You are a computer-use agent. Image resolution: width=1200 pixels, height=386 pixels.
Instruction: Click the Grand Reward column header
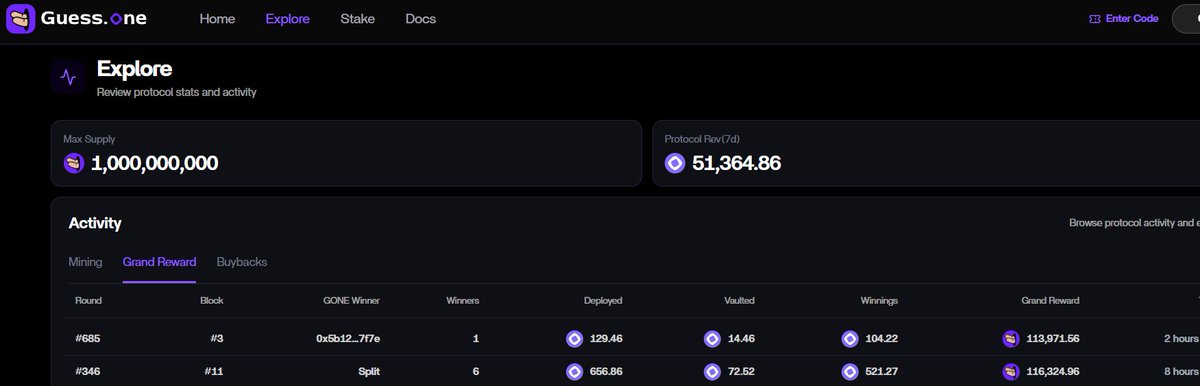[1050, 300]
